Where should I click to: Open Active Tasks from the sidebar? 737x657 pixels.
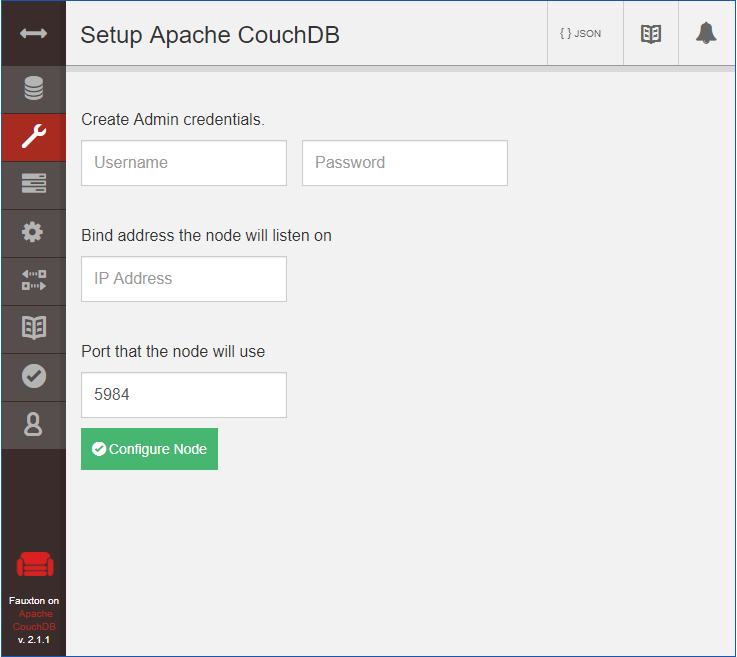[x=33, y=185]
